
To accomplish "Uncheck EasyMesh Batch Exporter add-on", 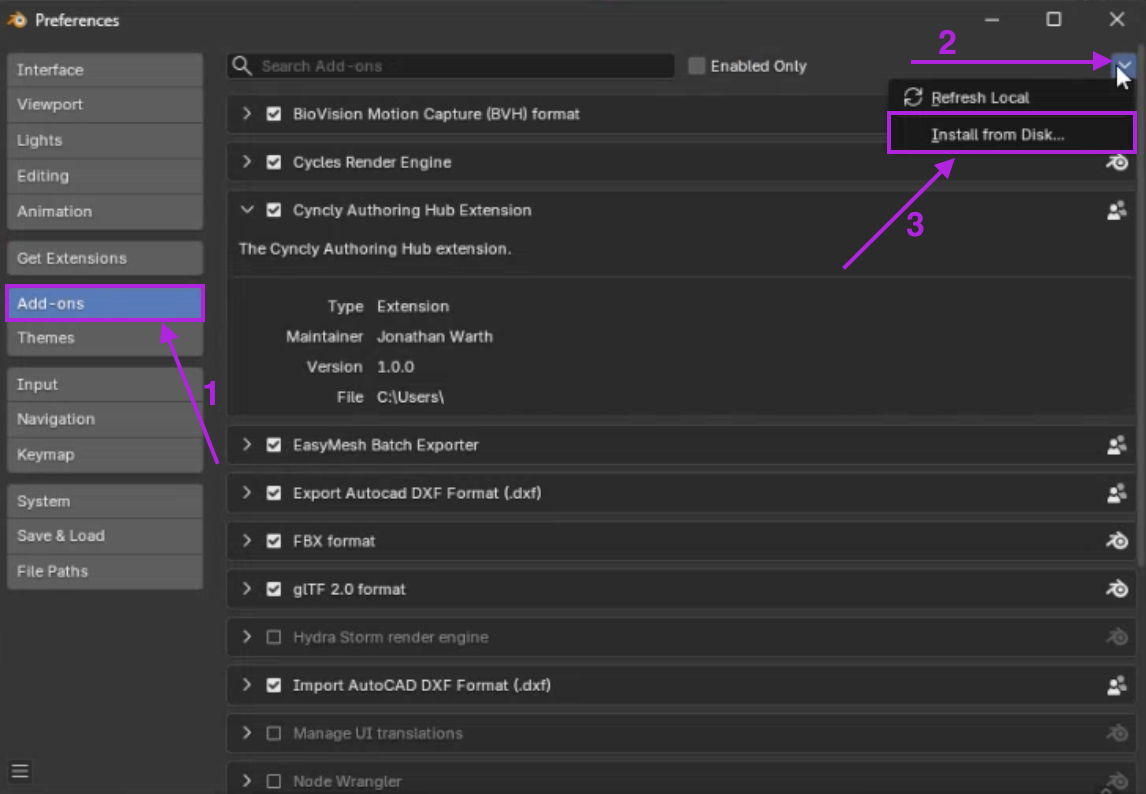I will coord(273,445).
